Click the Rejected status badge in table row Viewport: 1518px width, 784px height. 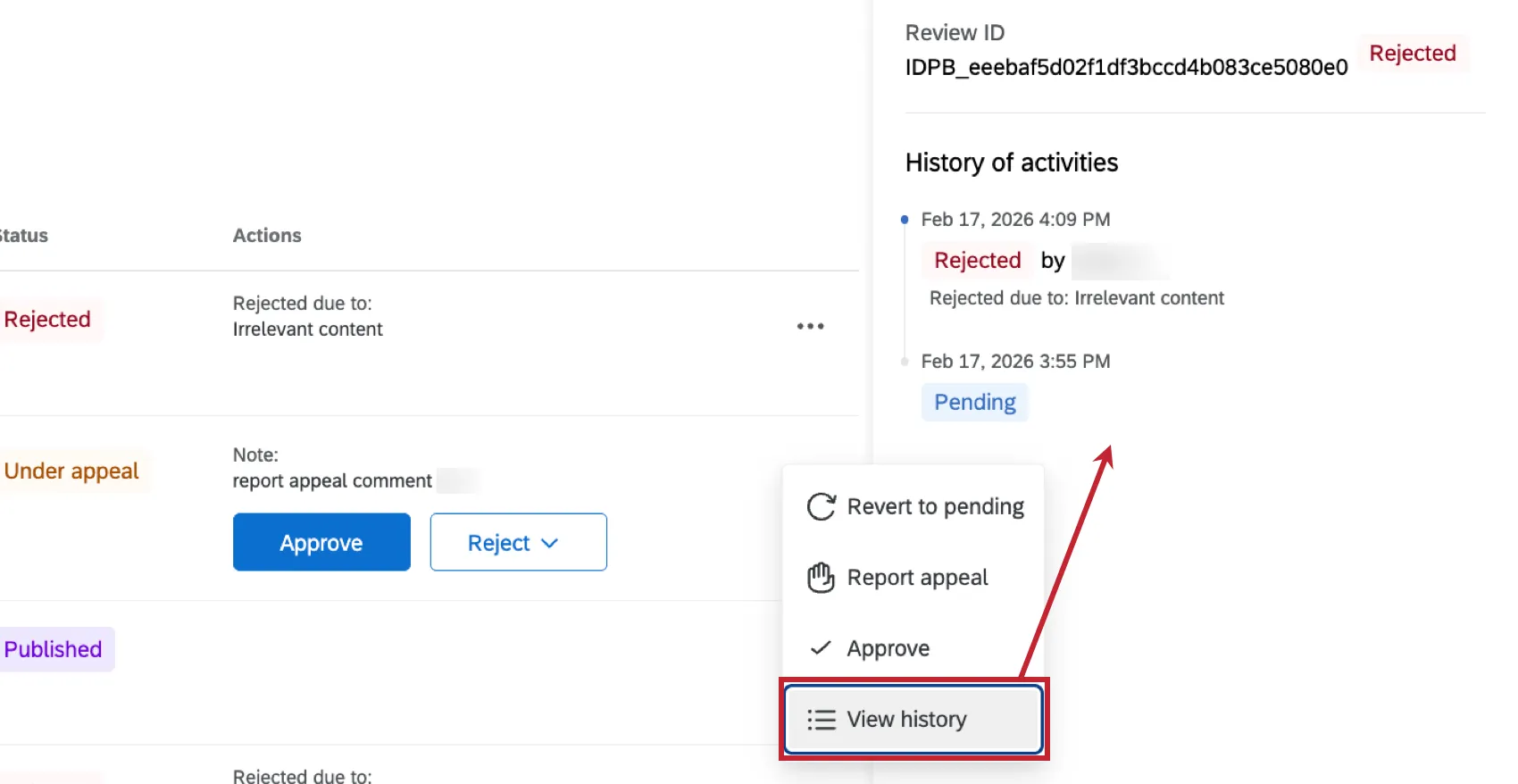(x=47, y=320)
